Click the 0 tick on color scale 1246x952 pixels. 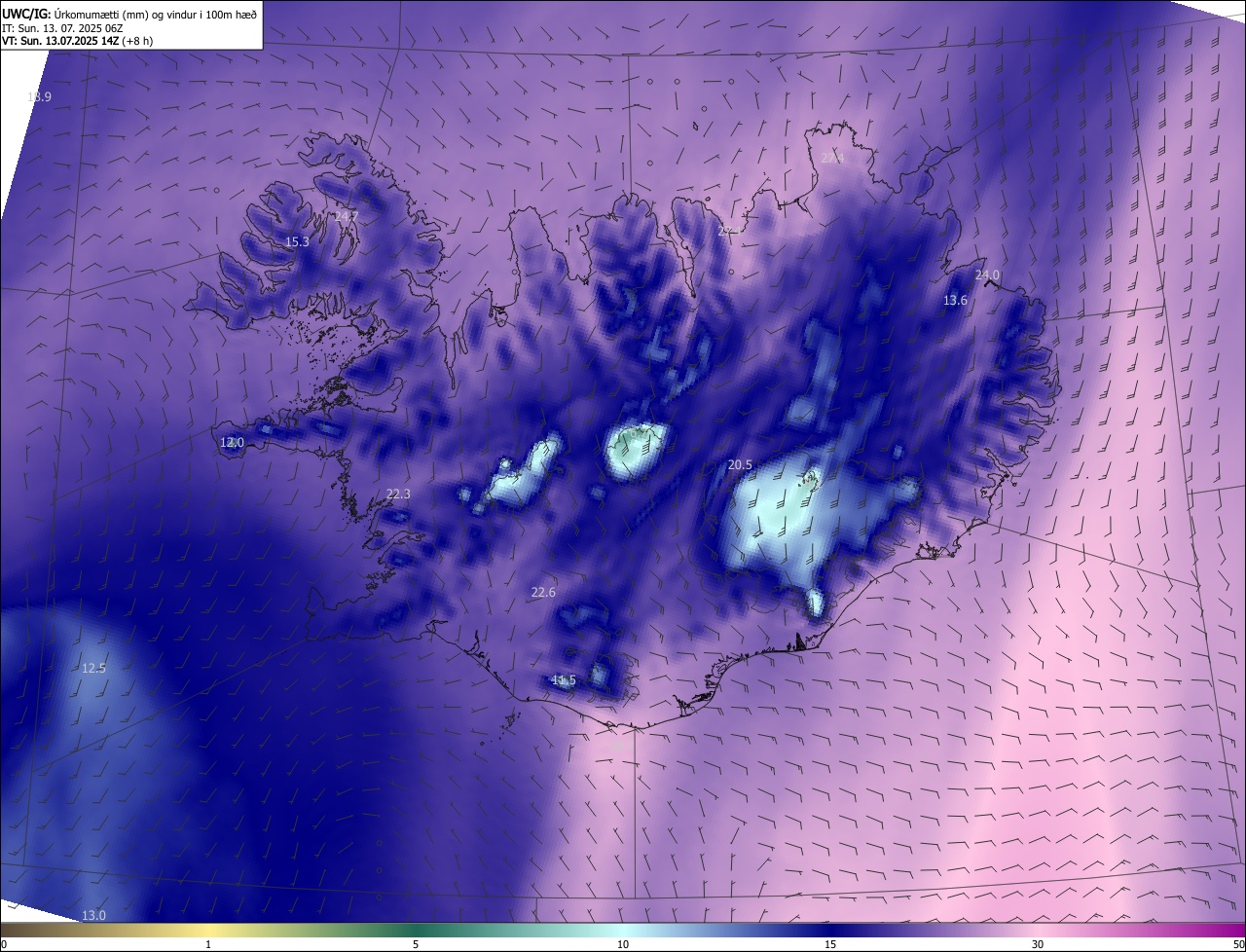[x=4, y=944]
